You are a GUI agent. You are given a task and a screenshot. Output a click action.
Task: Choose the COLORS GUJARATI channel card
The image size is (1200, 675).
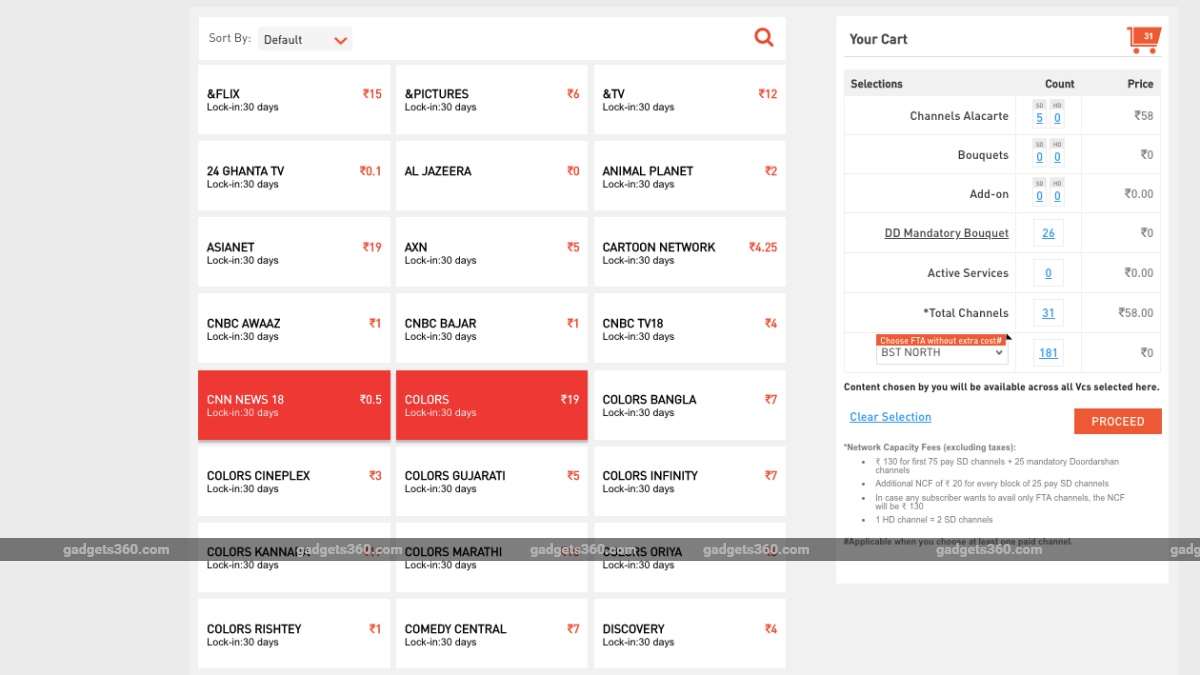[492, 481]
